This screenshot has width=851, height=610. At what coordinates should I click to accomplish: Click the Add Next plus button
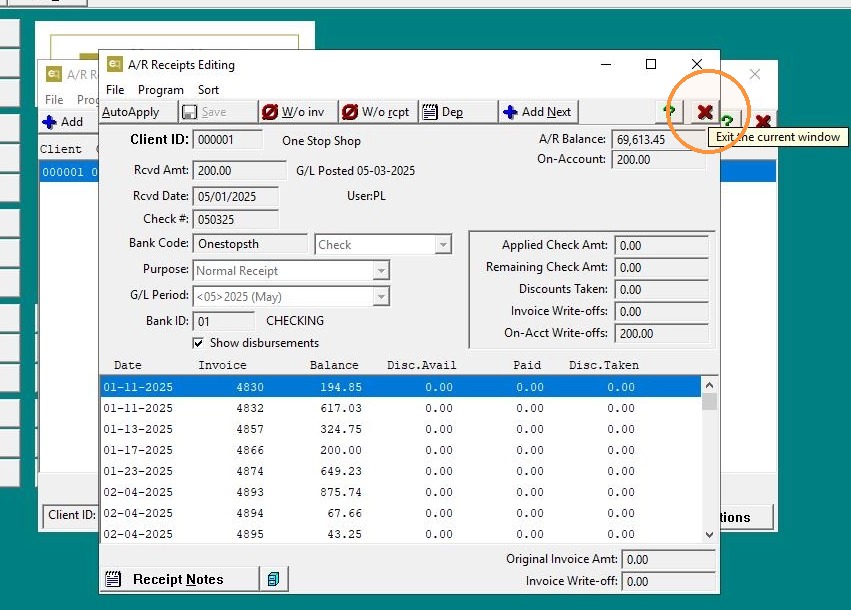coord(538,112)
